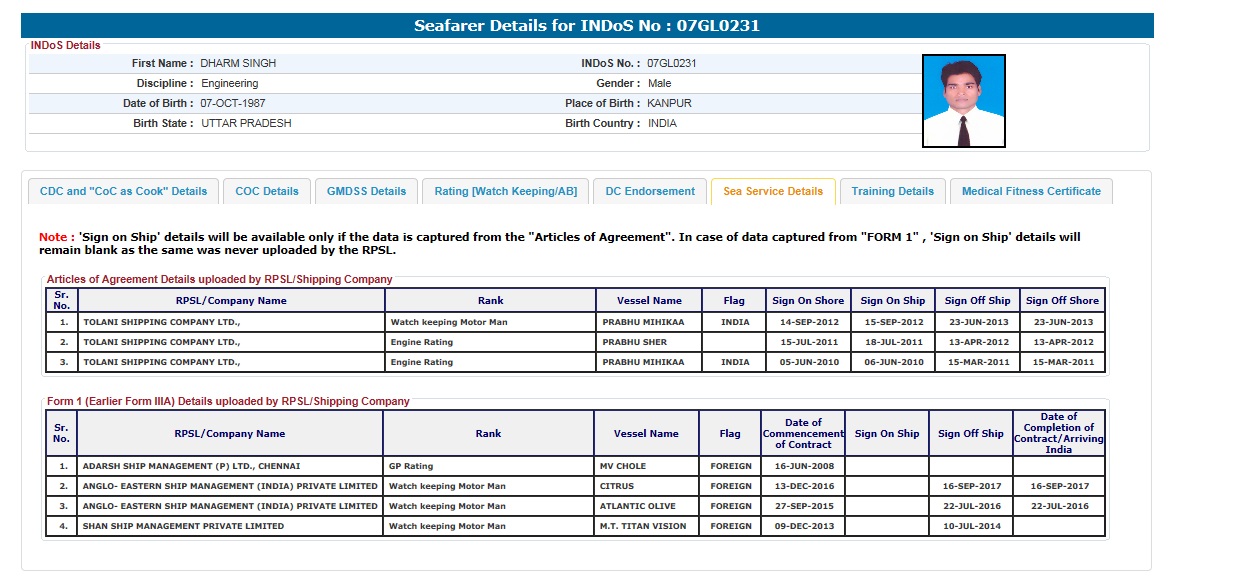Click the RPSL/Company Name header in Articles table
Viewport: 1245px width, 583px height.
point(231,300)
